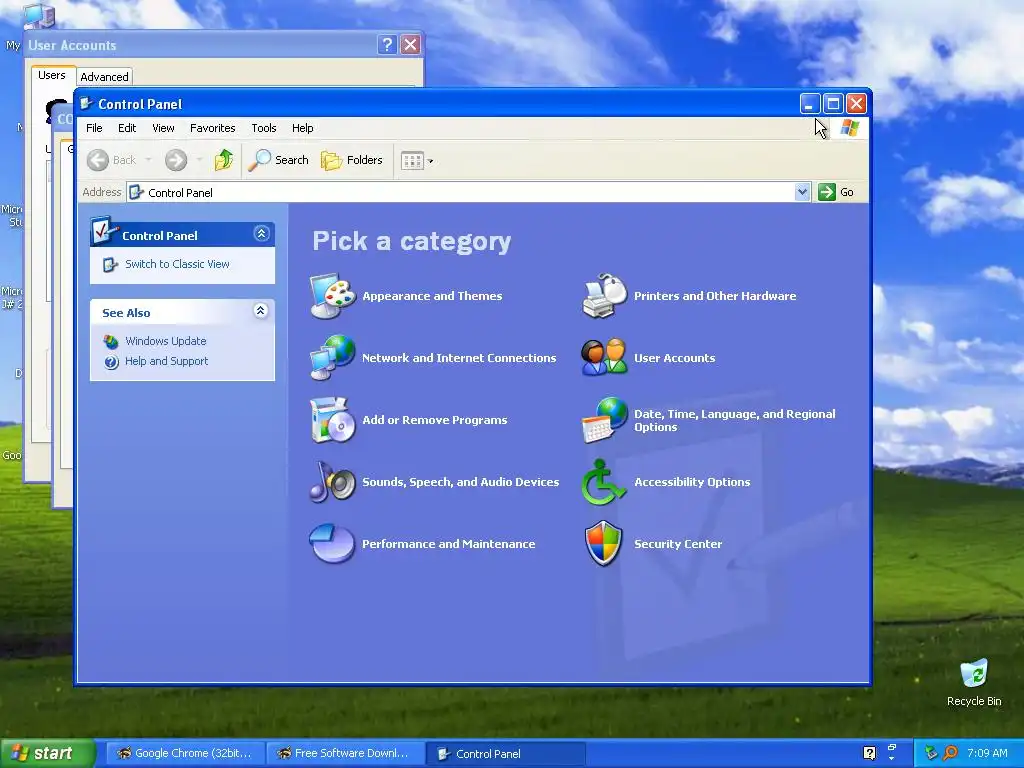The image size is (1024, 768).
Task: Click the Switch to Classic View icon
Action: pyautogui.click(x=110, y=264)
